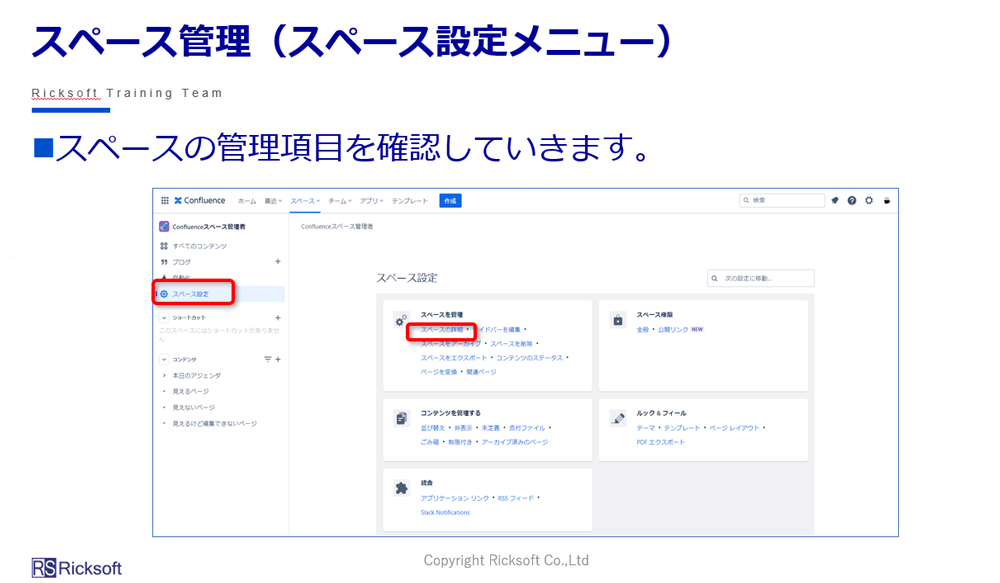
Task: Click the コンテンツを管理する documents icon
Action: 401,418
